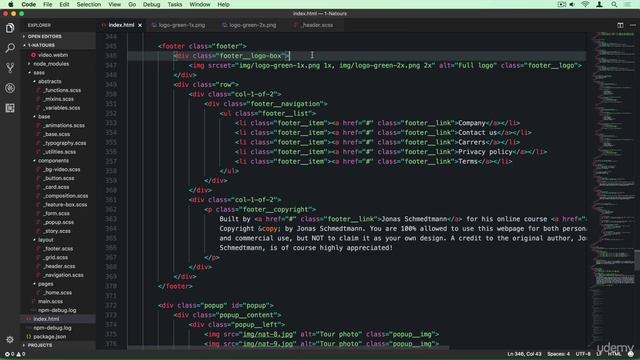Open the Tasks menu
640x360 pixels.
coord(175,4)
